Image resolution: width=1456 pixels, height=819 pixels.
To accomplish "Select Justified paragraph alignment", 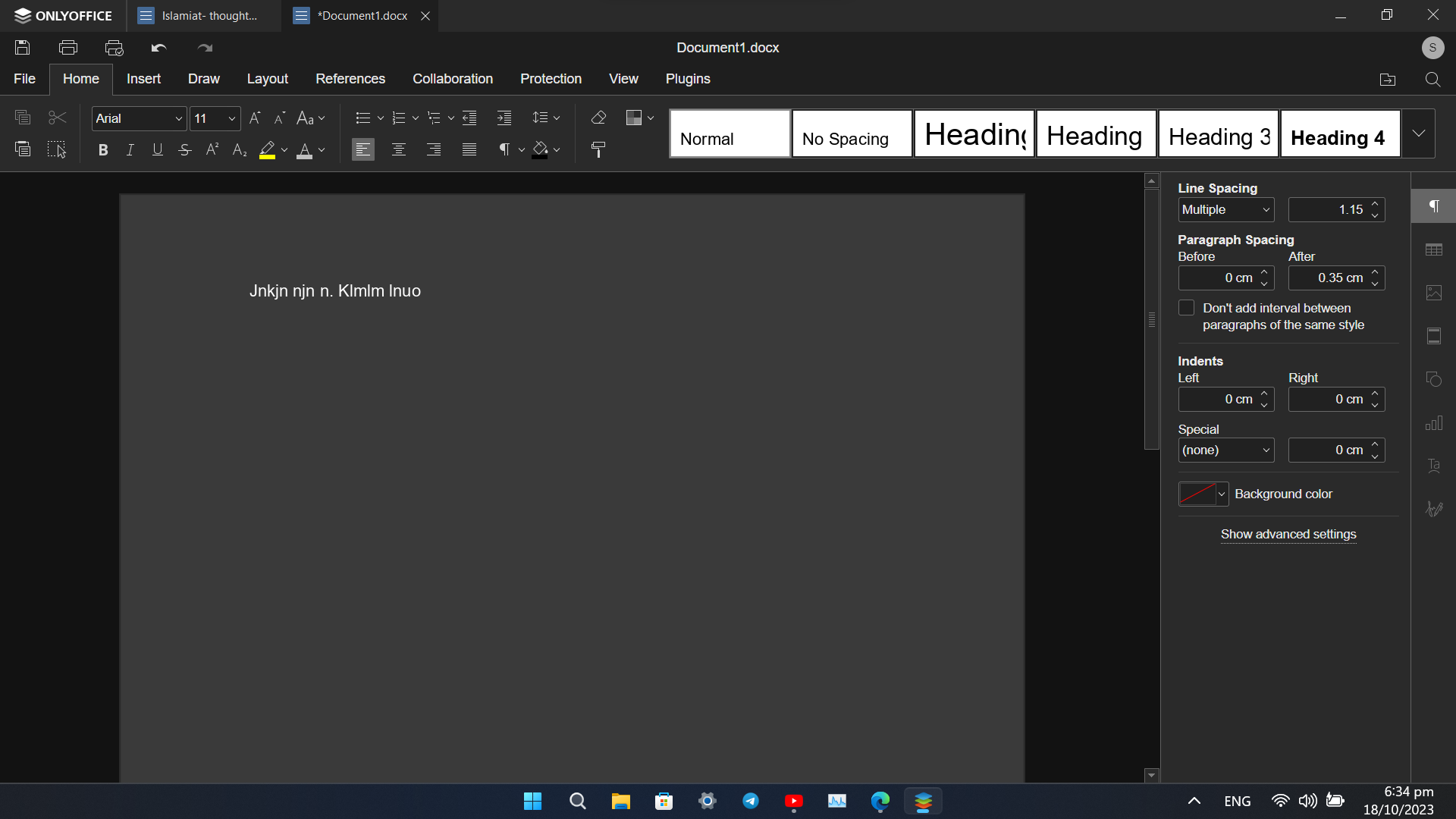I will click(469, 149).
